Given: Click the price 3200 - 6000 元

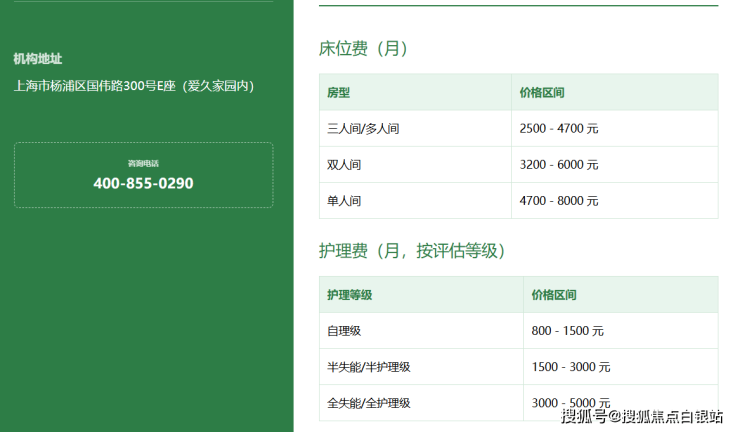Looking at the screenshot, I should tap(559, 165).
